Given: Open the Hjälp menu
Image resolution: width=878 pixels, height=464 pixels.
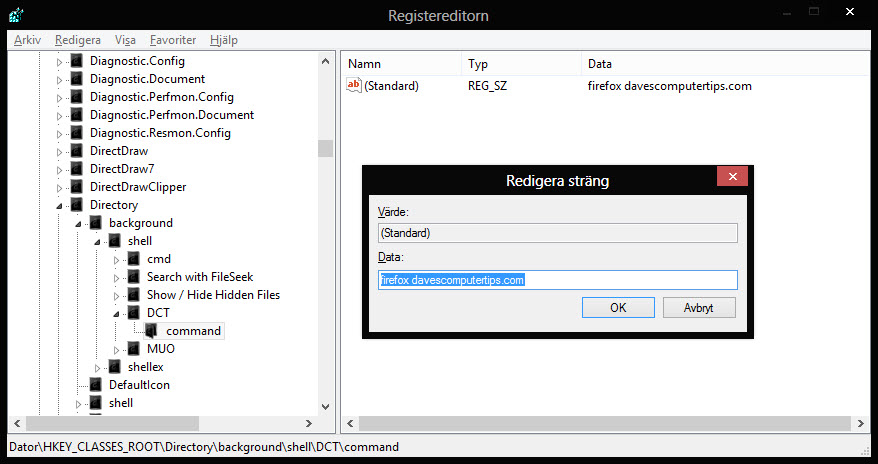Looking at the screenshot, I should coord(224,40).
